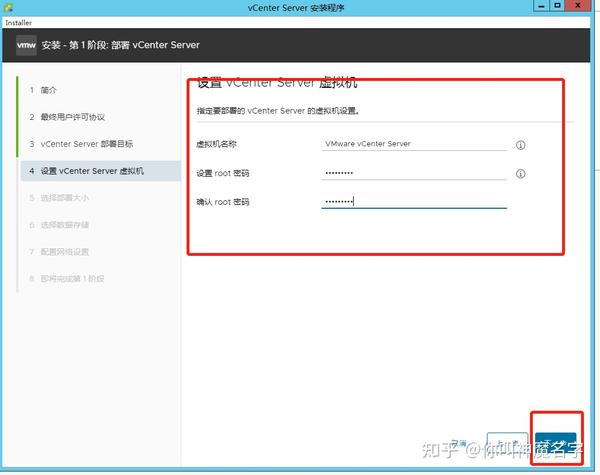Image resolution: width=600 pixels, height=475 pixels.
Task: Click the 取消 cancel button
Action: point(458,445)
